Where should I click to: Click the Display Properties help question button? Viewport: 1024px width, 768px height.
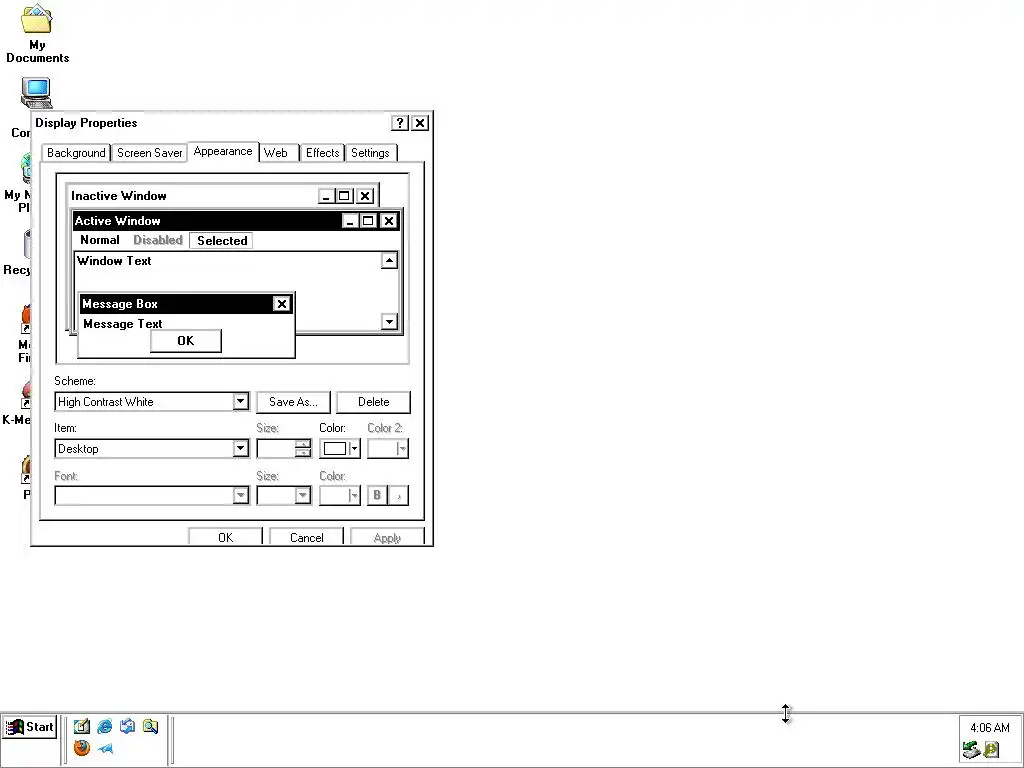(400, 123)
